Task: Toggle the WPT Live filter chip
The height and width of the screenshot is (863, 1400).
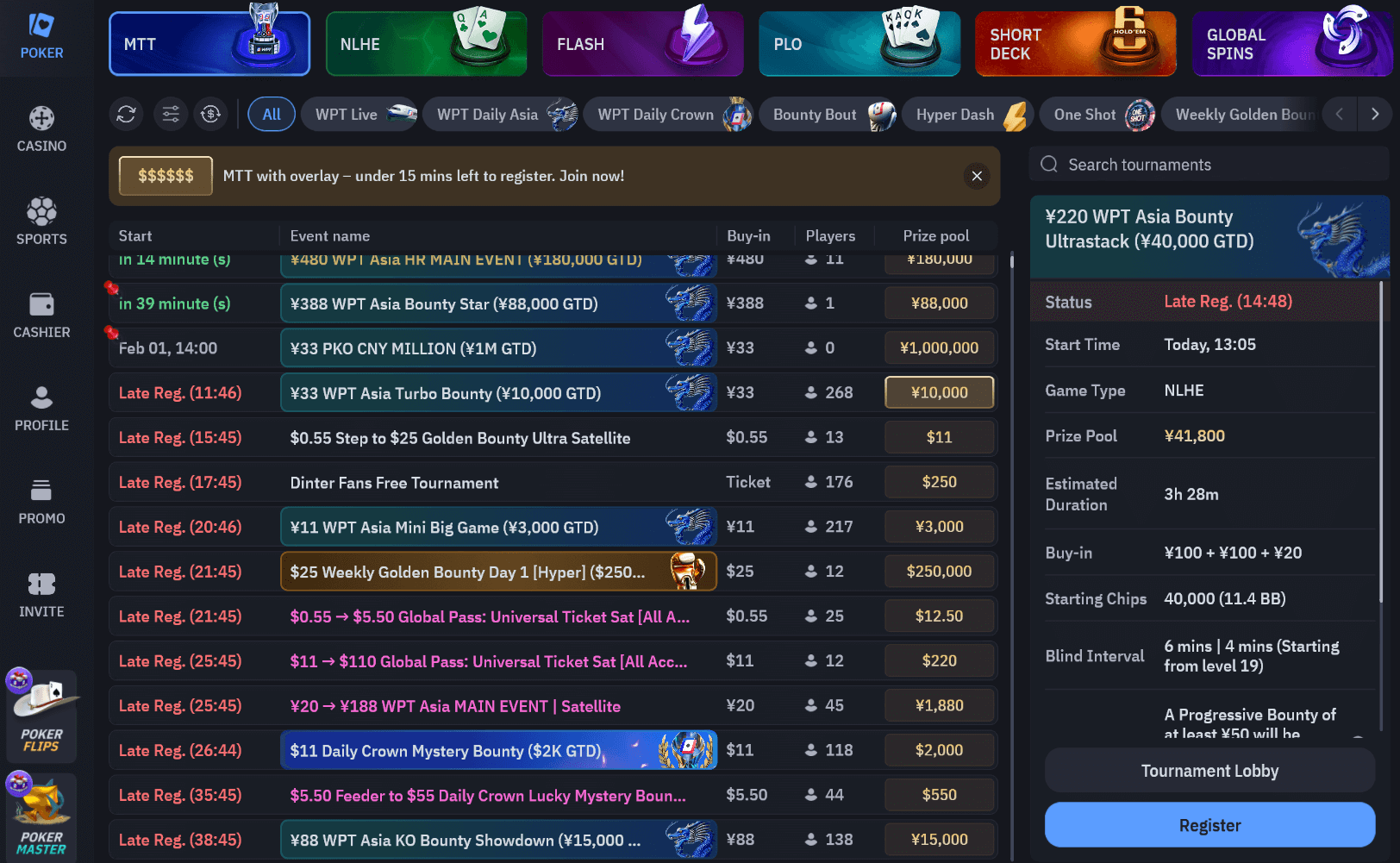Action: [x=359, y=114]
